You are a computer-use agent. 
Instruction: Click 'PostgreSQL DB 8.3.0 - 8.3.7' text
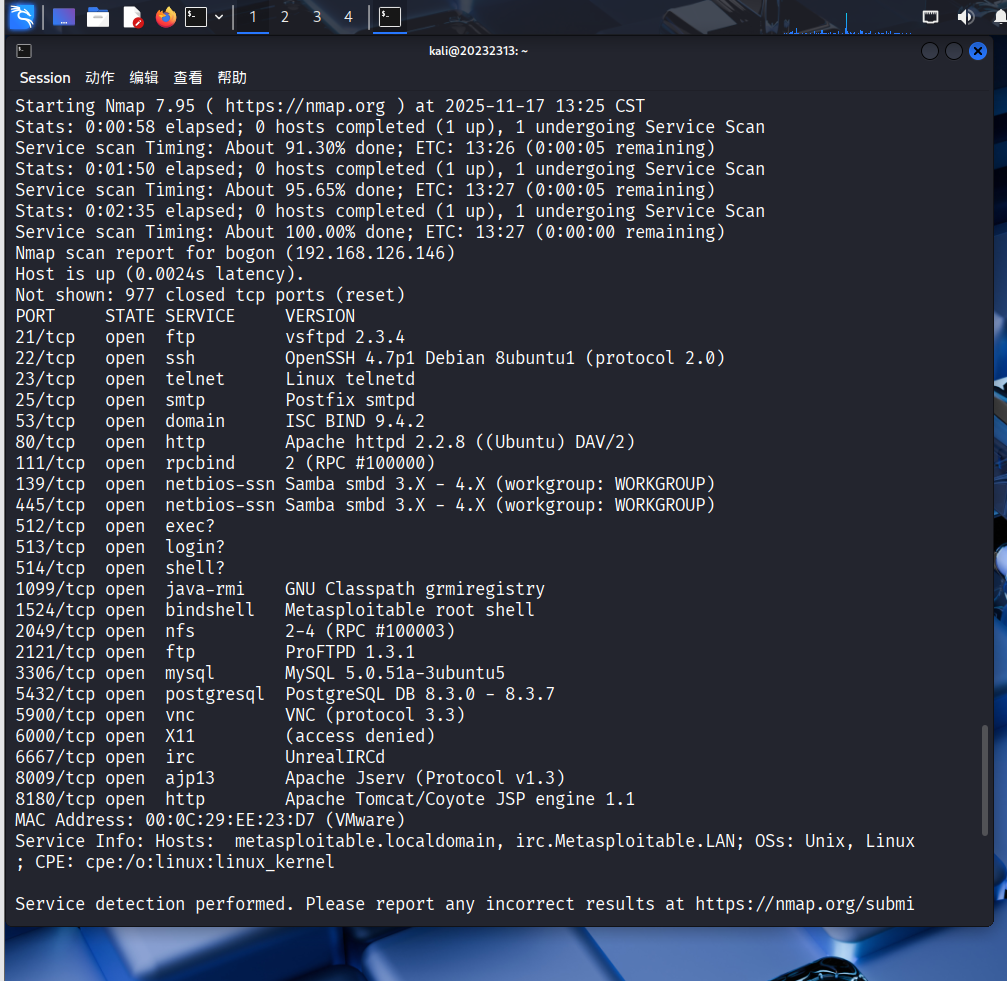(420, 694)
